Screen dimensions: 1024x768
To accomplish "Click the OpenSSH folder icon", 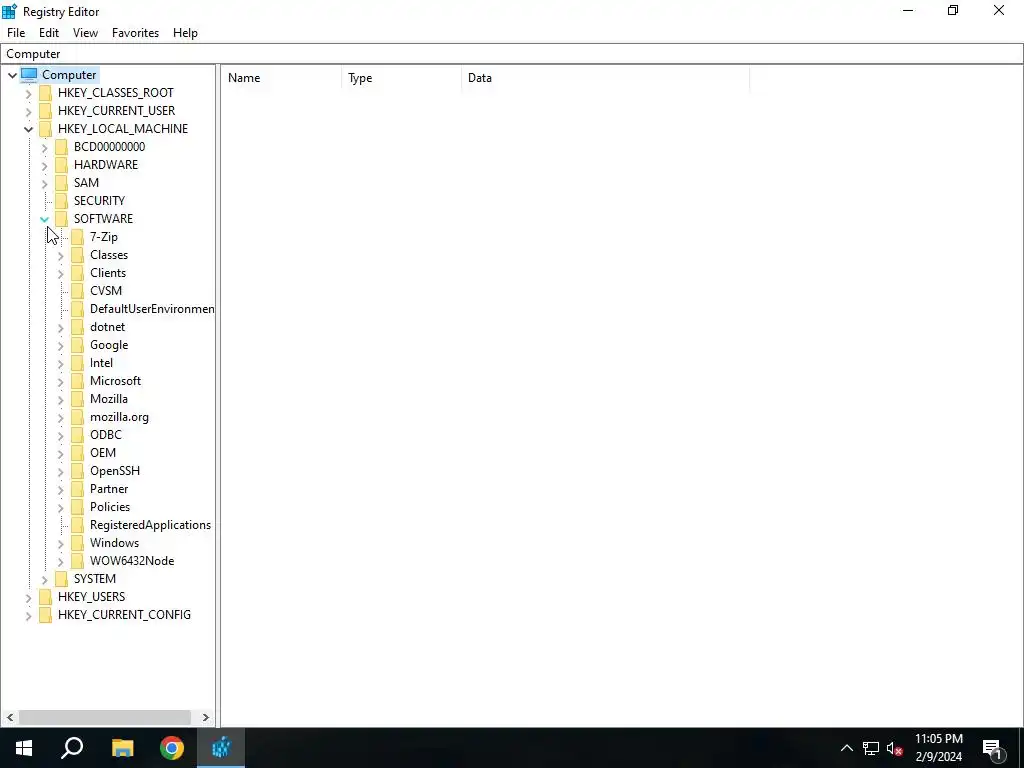I will pyautogui.click(x=78, y=471).
